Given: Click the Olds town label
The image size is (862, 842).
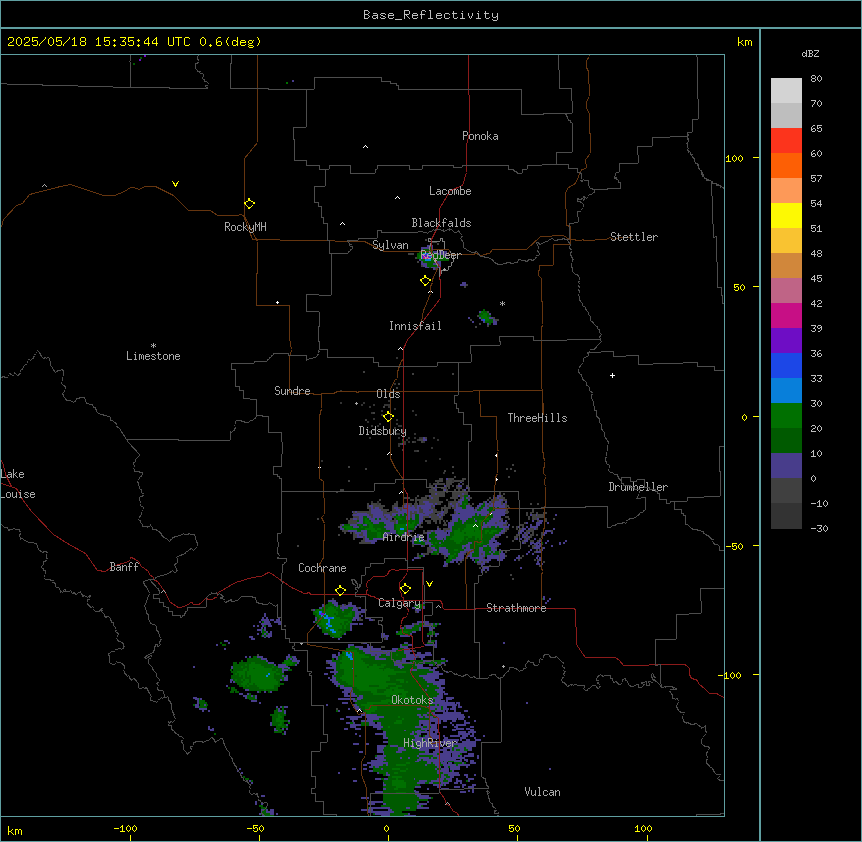Looking at the screenshot, I should tap(388, 394).
